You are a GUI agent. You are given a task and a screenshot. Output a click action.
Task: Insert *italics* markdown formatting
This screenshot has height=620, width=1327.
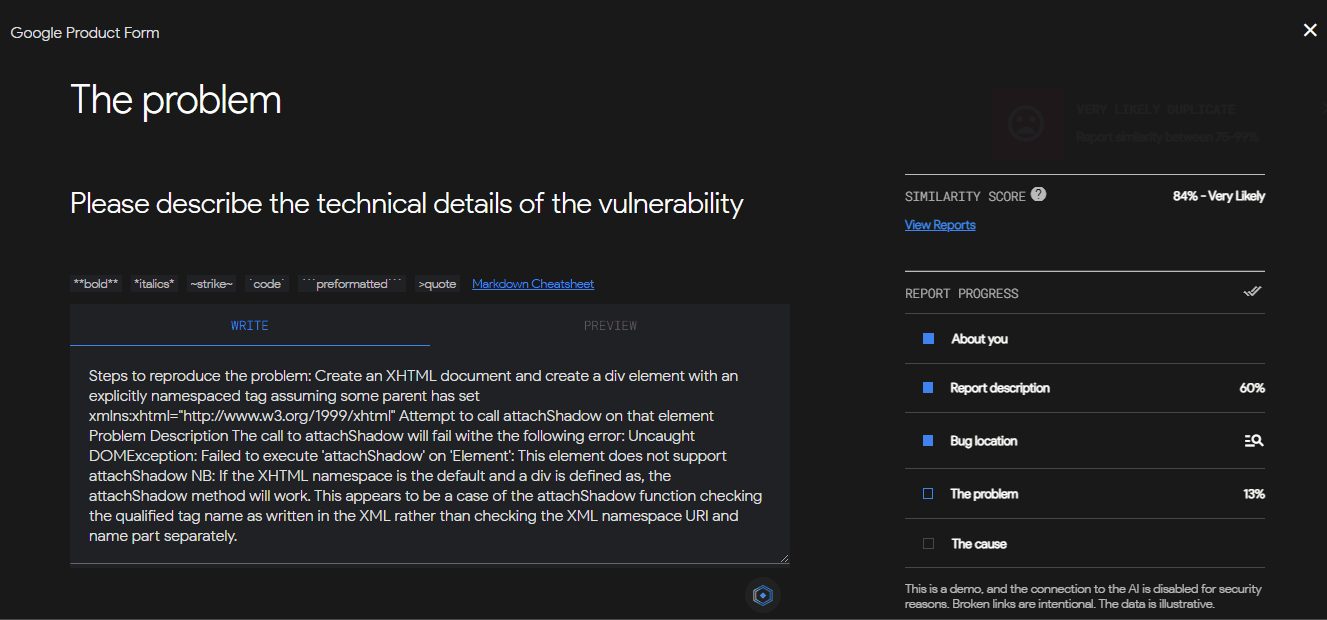tap(154, 284)
